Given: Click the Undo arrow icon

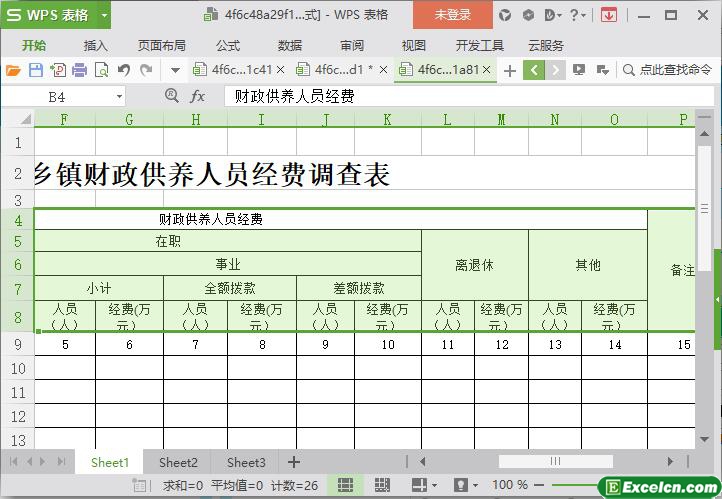Looking at the screenshot, I should click(124, 70).
